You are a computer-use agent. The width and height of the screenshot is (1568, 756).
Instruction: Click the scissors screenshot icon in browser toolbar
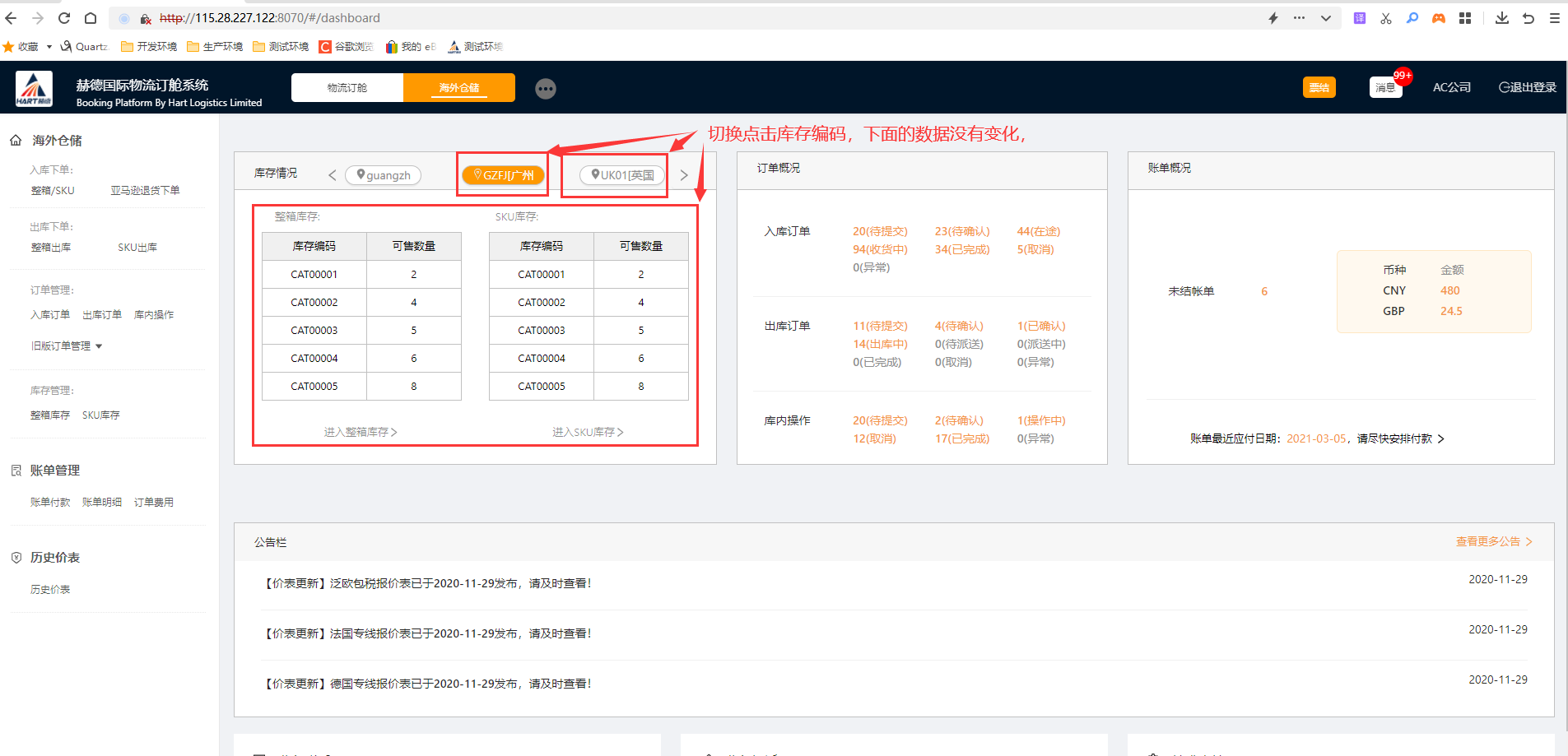pos(1386,18)
